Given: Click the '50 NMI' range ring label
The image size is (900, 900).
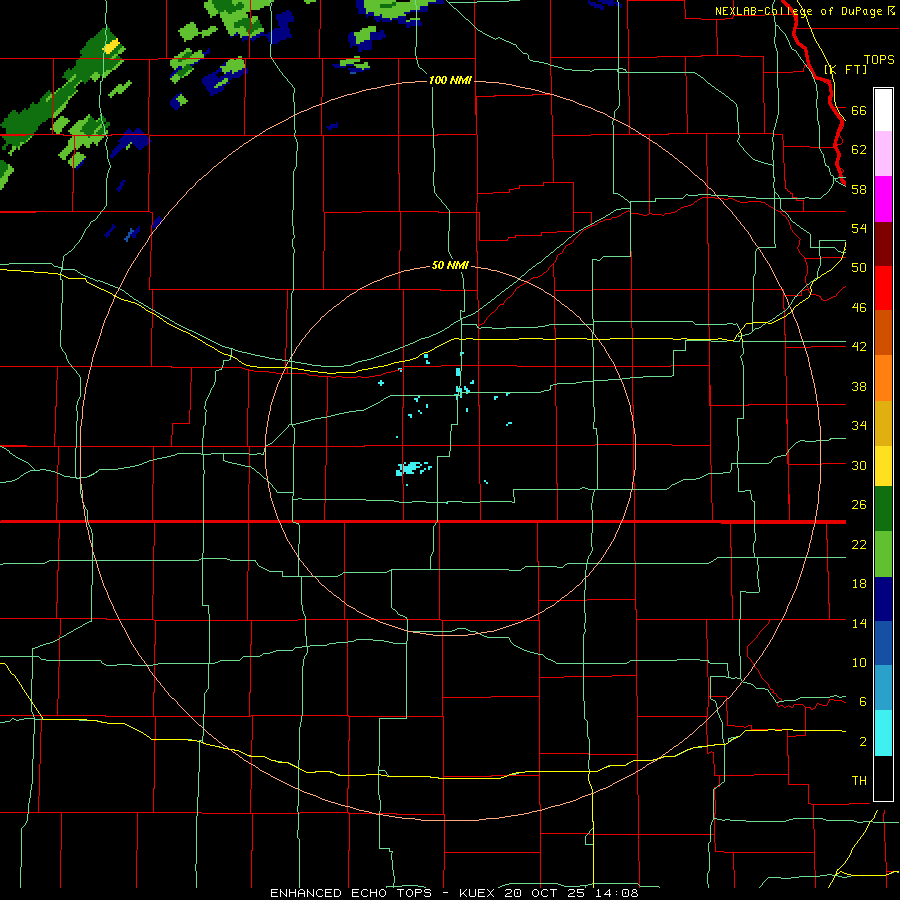Looking at the screenshot, I should tap(451, 265).
